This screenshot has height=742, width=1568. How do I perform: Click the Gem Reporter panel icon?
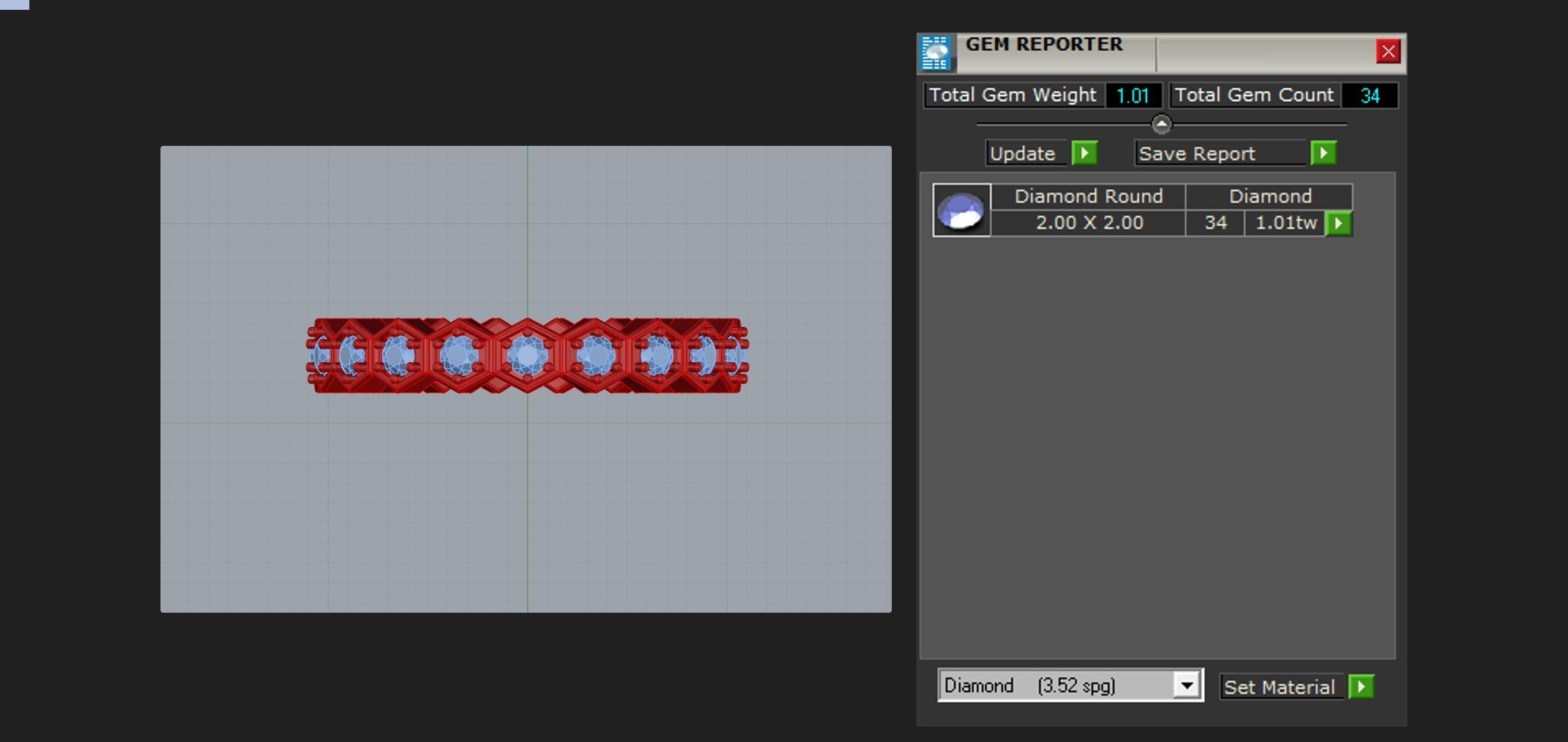click(x=935, y=53)
